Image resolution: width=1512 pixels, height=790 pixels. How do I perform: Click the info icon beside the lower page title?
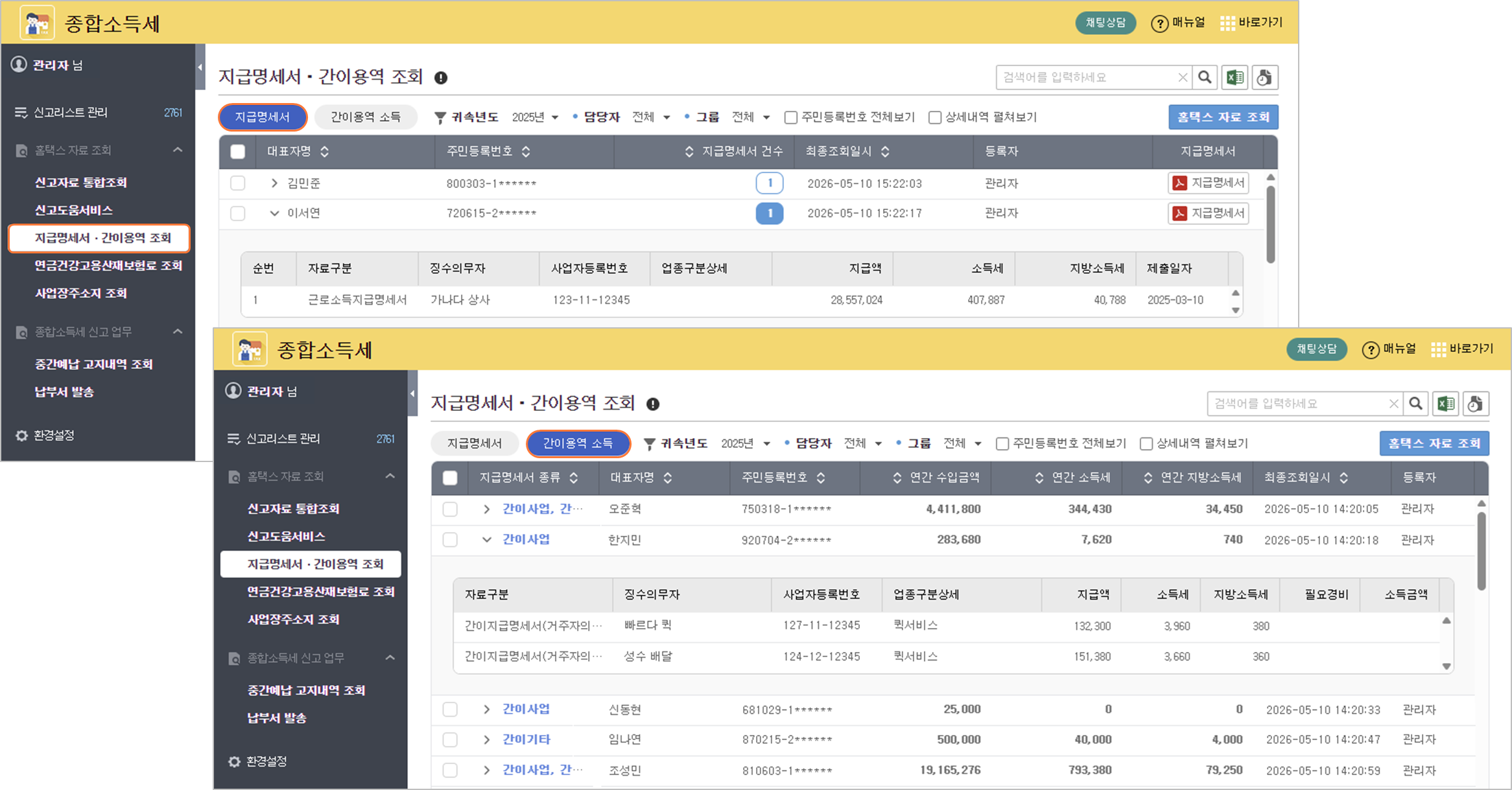click(653, 404)
